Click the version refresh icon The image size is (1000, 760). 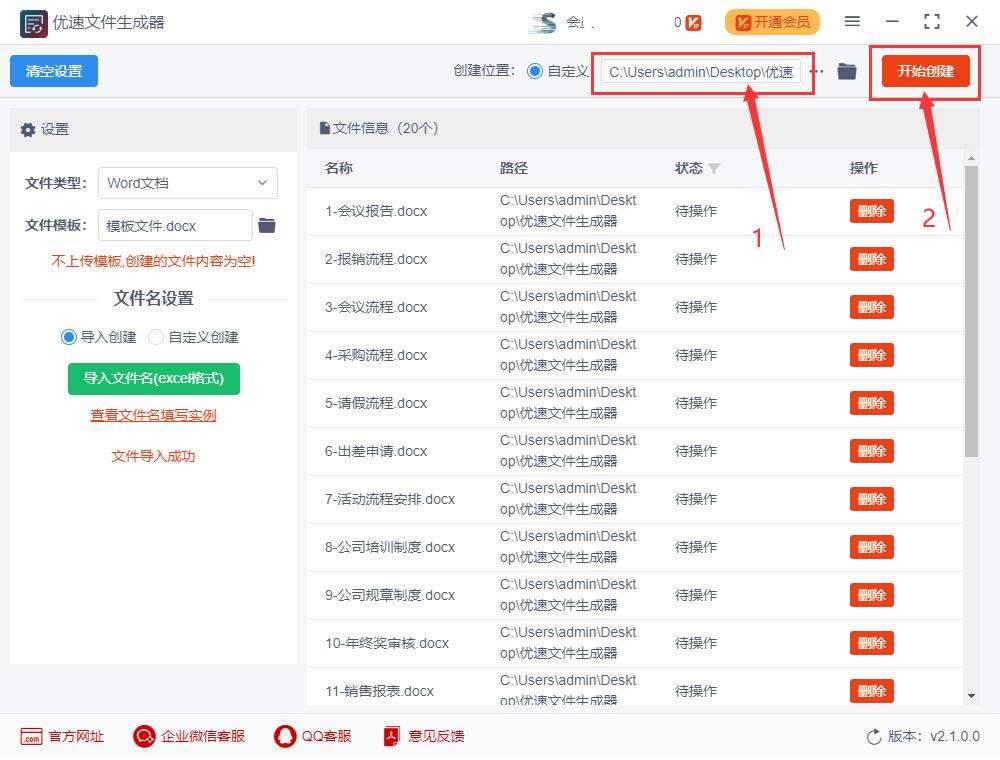[874, 737]
